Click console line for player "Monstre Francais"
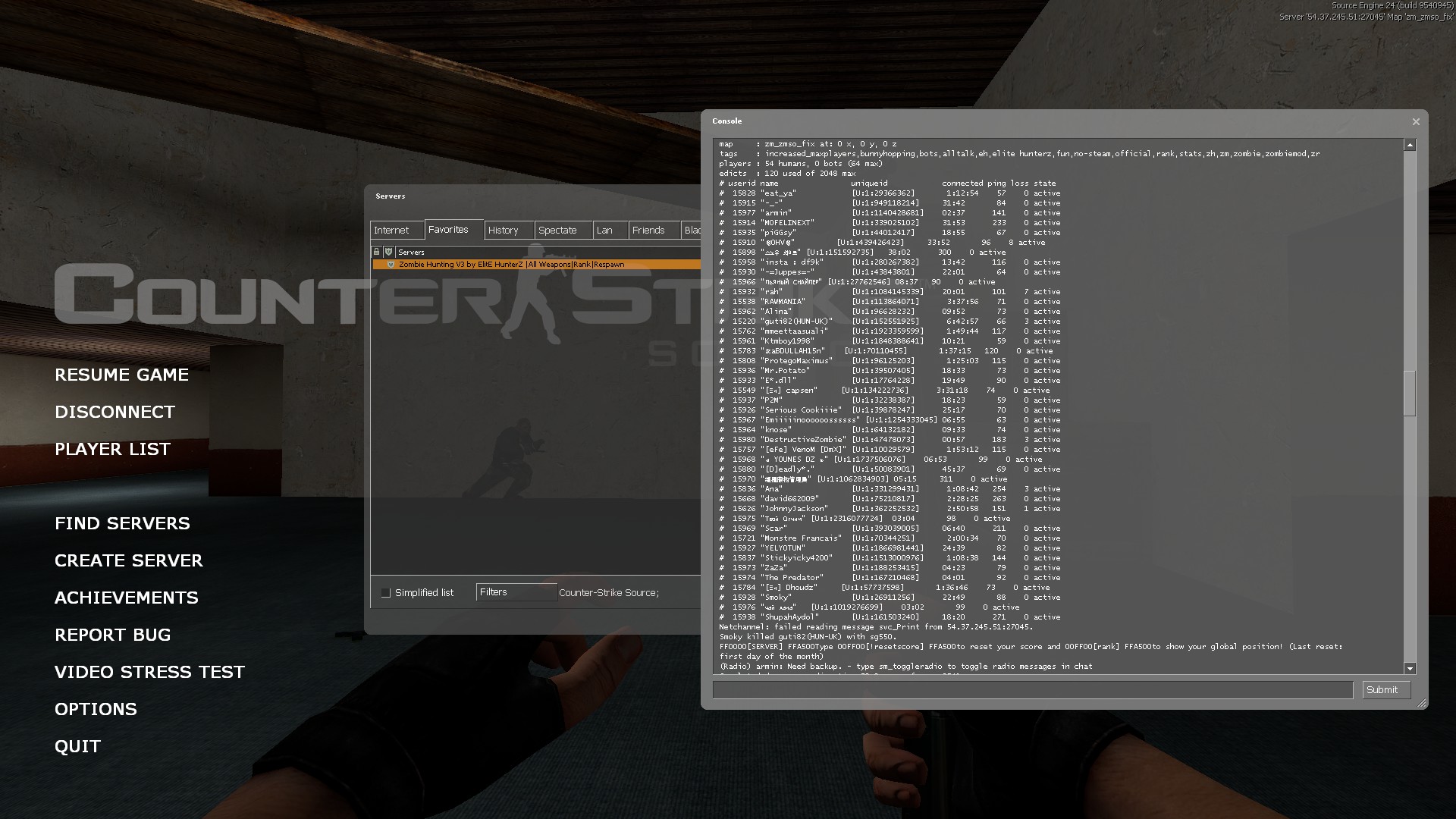The height and width of the screenshot is (819, 1456). (890, 538)
